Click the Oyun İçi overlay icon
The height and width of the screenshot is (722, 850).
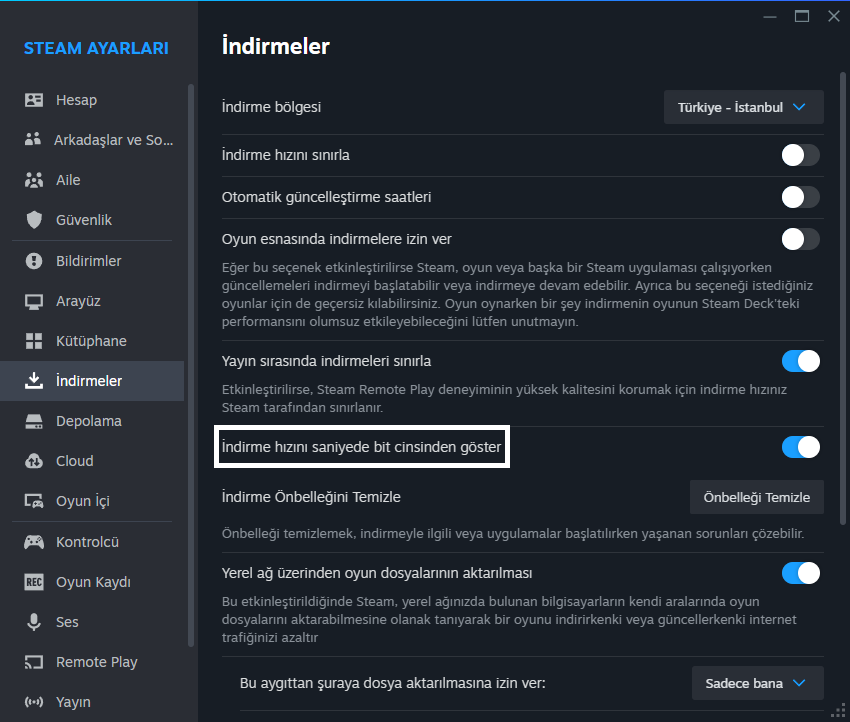coord(34,501)
